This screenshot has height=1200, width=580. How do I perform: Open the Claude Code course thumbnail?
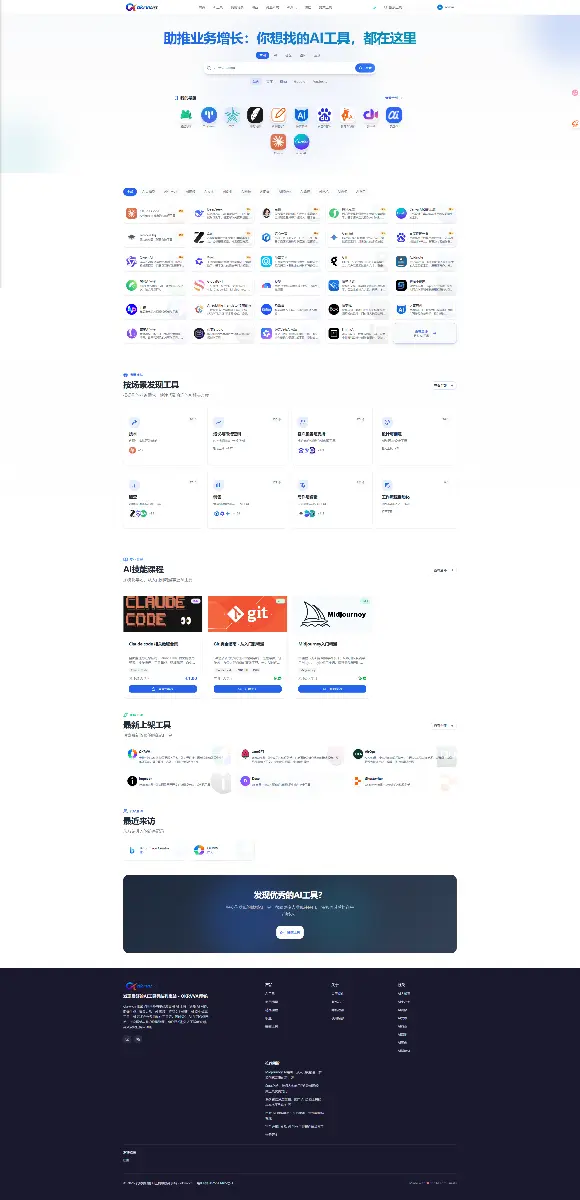click(162, 614)
